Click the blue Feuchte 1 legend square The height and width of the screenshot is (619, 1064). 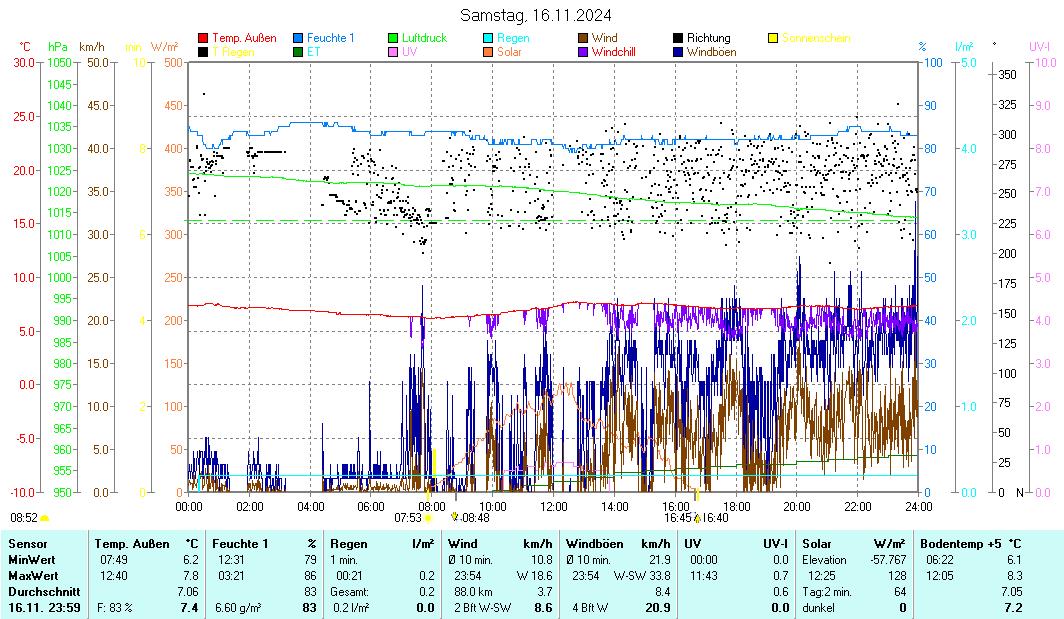coord(298,38)
